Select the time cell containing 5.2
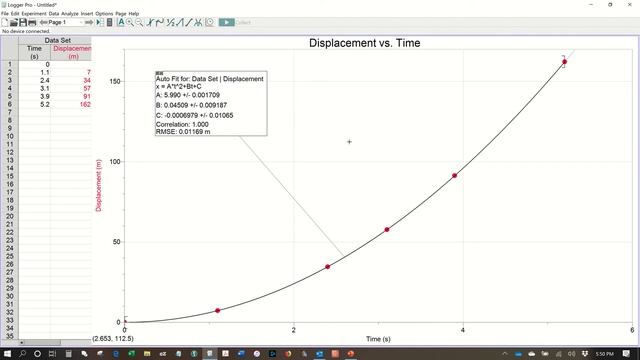 34,104
